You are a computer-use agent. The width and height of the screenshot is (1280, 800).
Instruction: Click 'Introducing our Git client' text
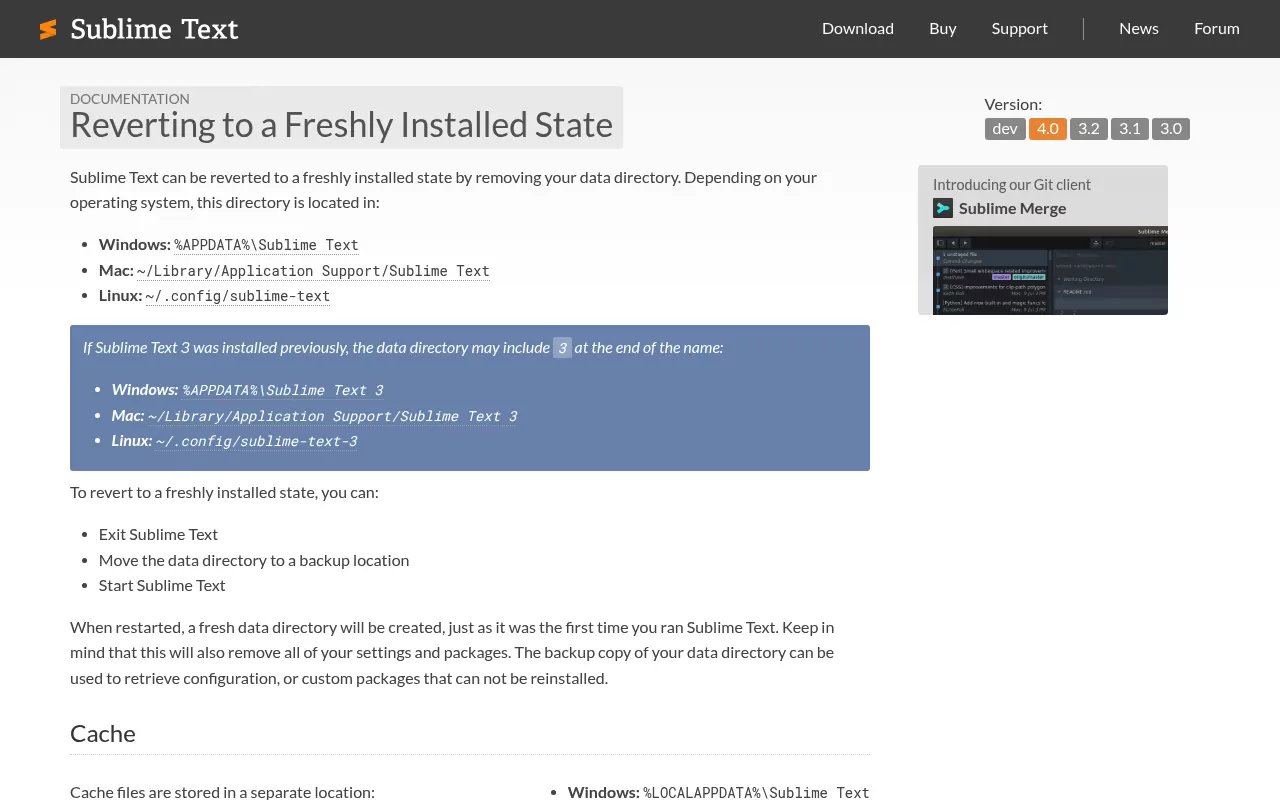(x=1012, y=185)
